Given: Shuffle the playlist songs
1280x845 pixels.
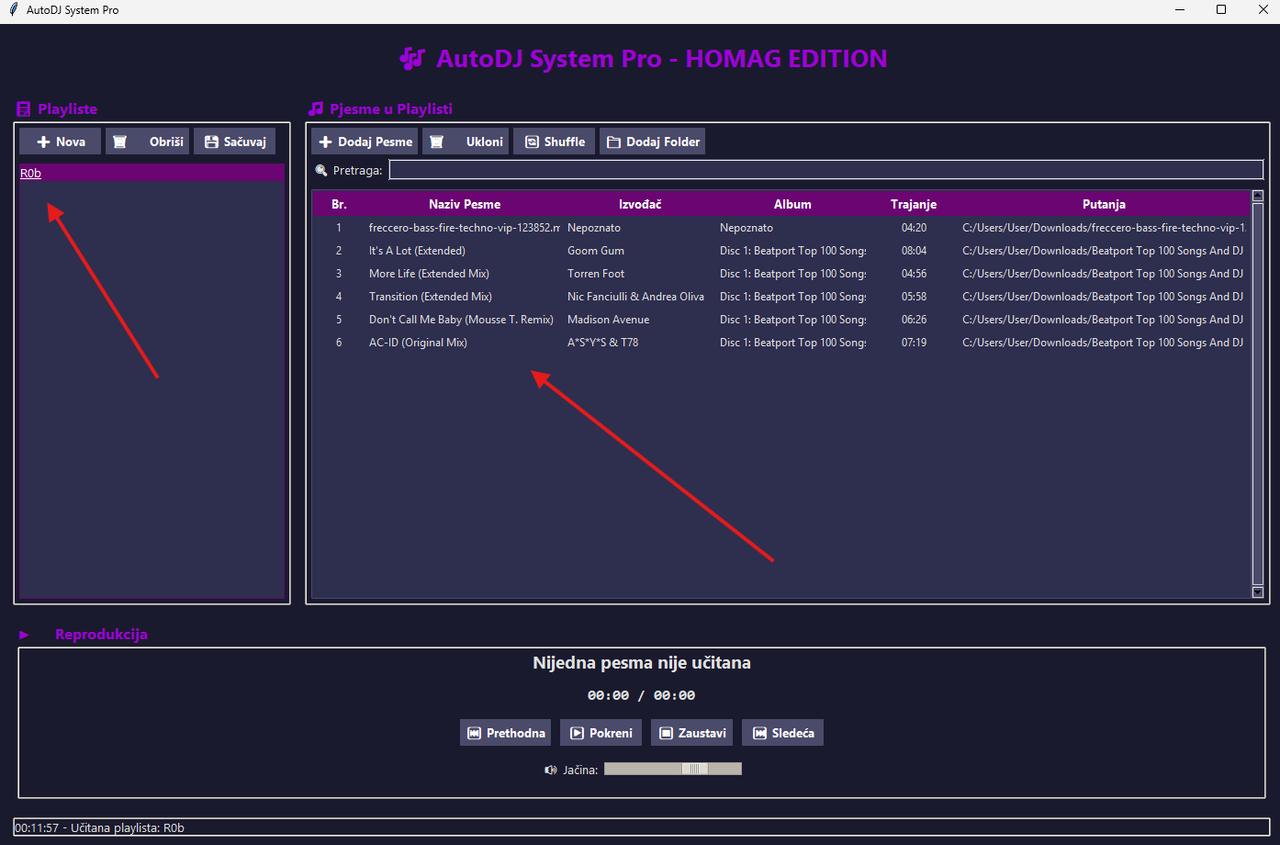Looking at the screenshot, I should pyautogui.click(x=554, y=142).
